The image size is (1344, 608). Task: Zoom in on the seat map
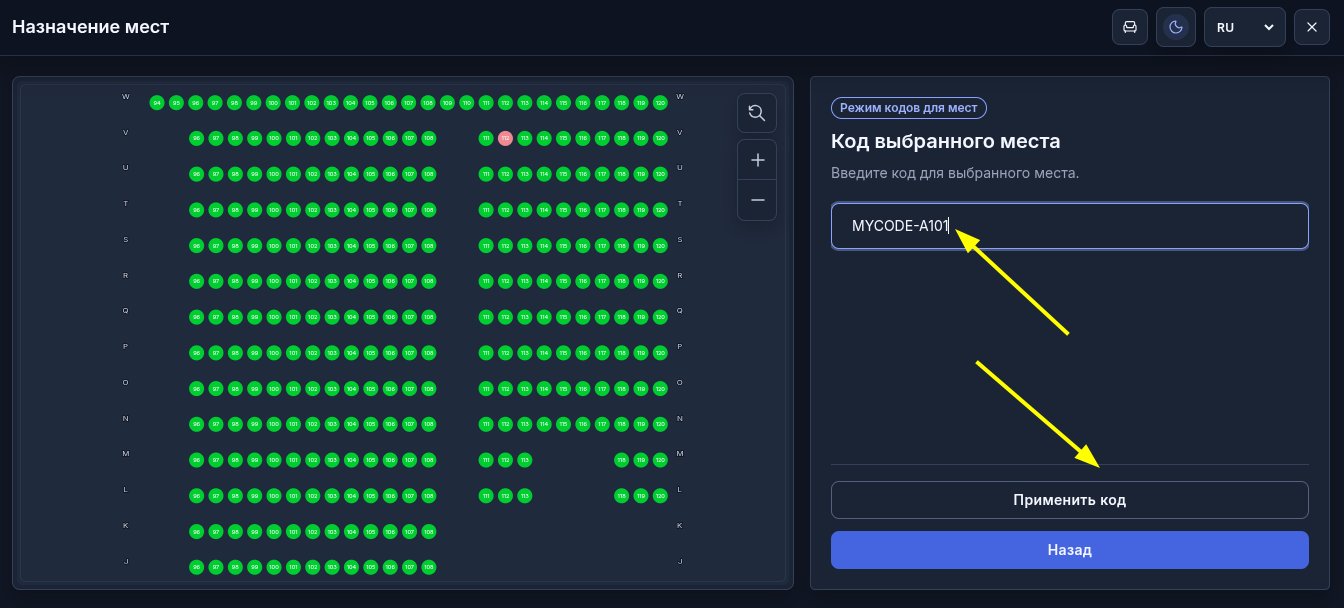coord(757,160)
